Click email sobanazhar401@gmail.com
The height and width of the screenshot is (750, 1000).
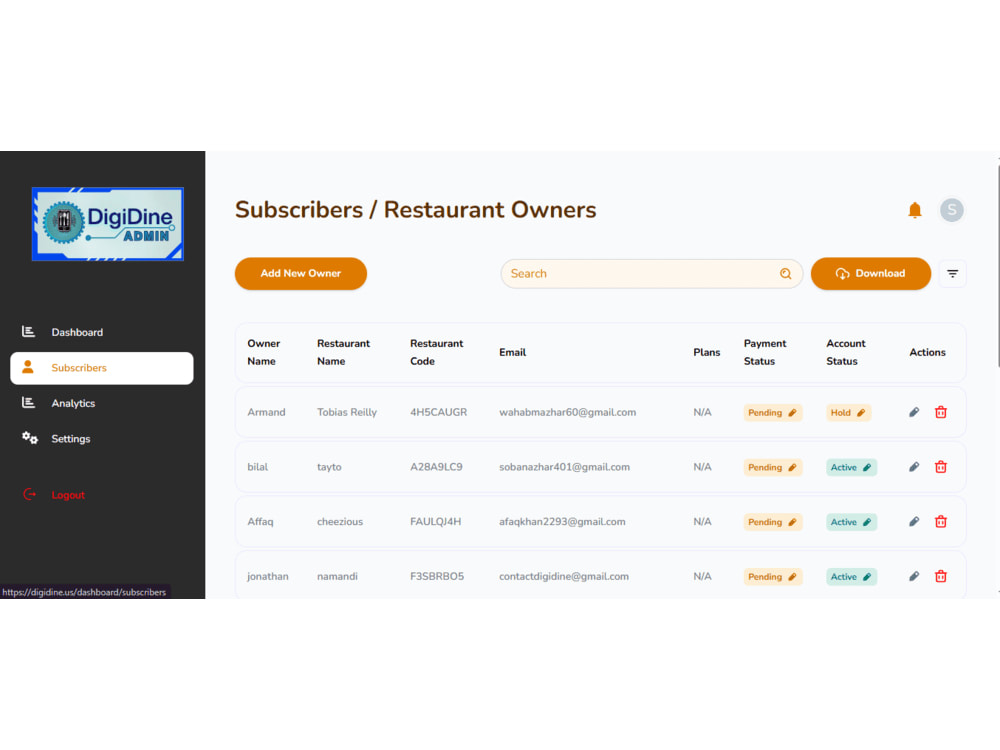tap(564, 467)
